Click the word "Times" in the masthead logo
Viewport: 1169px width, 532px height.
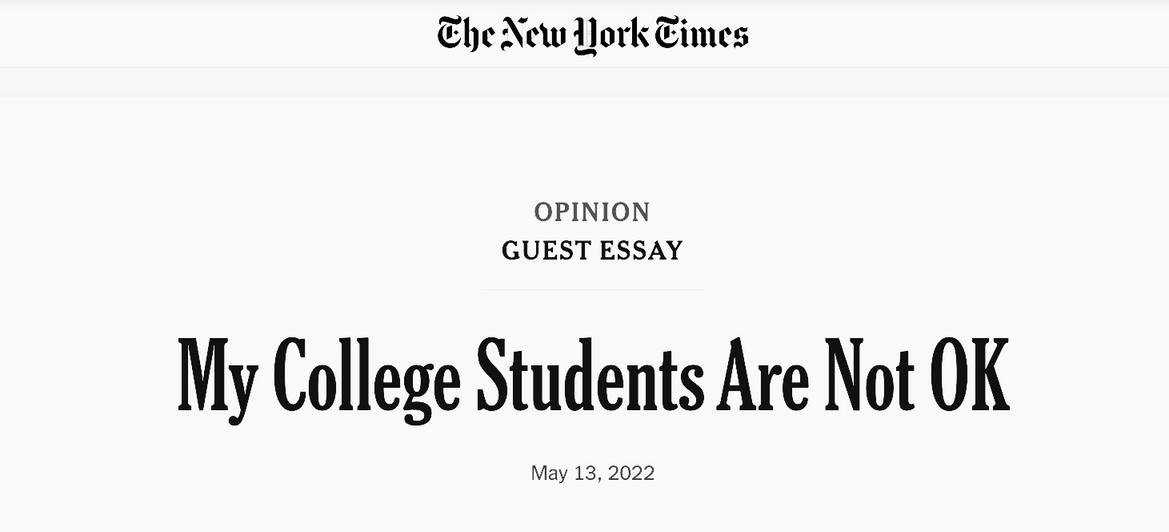pos(701,34)
